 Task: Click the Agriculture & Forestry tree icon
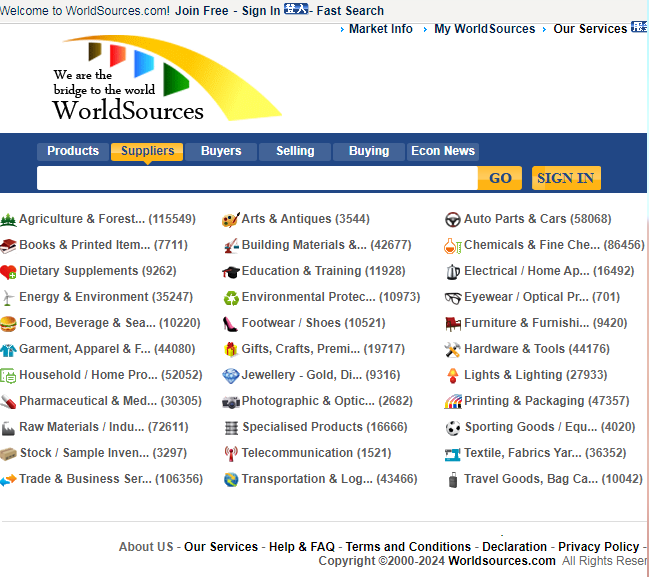(8, 219)
